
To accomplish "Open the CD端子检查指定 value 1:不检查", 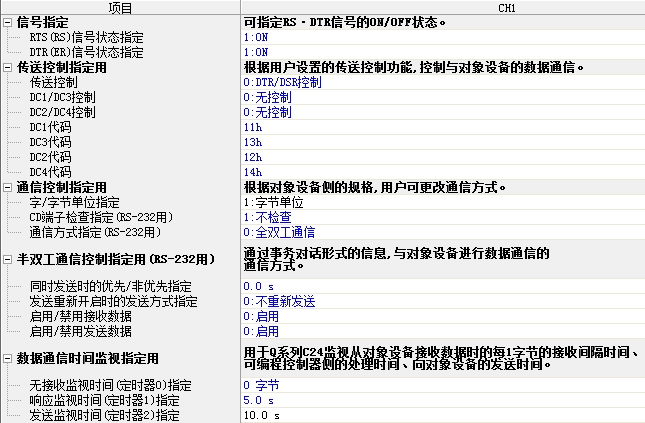I will click(267, 217).
